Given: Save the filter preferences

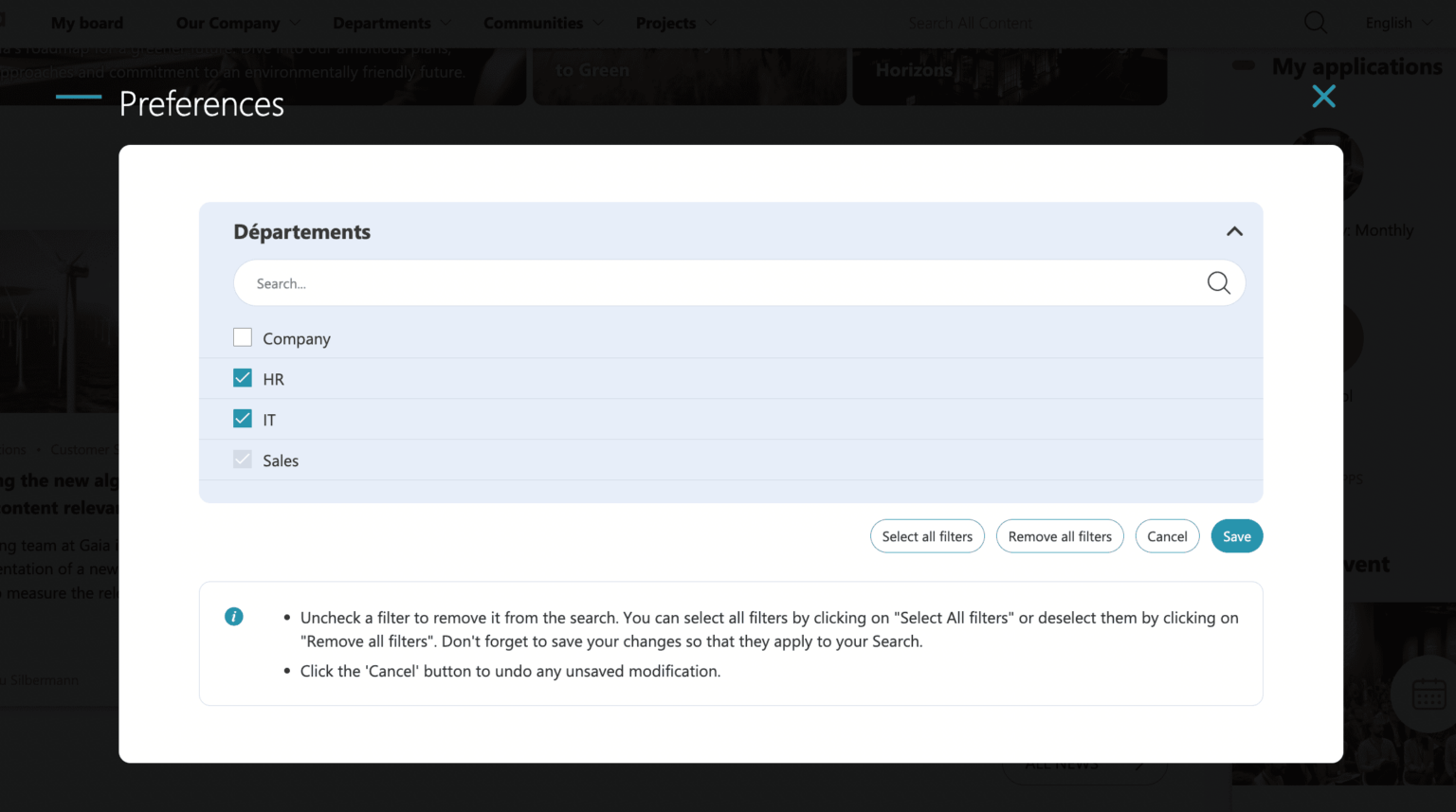Looking at the screenshot, I should pyautogui.click(x=1236, y=535).
